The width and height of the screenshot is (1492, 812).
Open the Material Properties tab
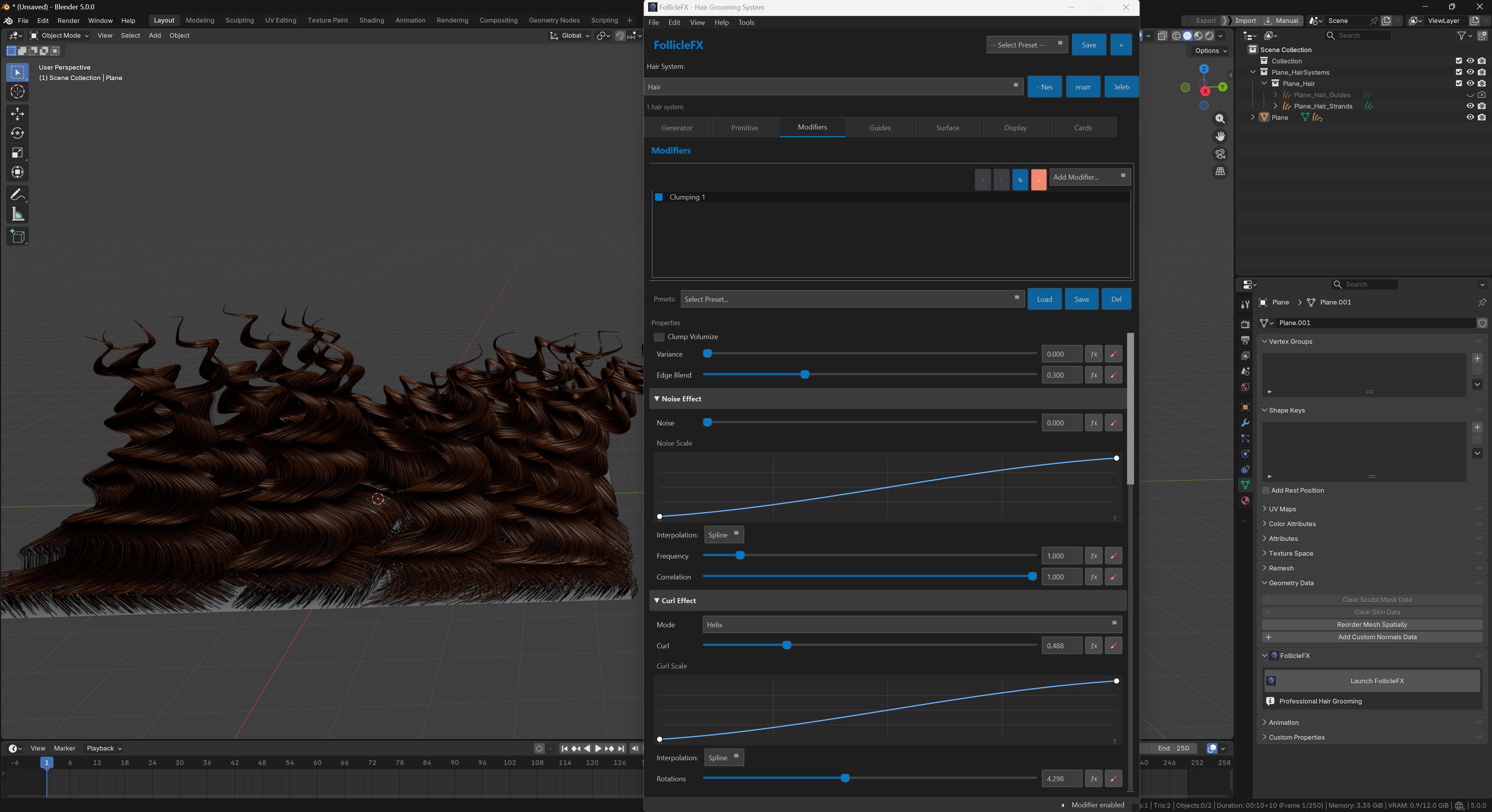pos(1245,500)
